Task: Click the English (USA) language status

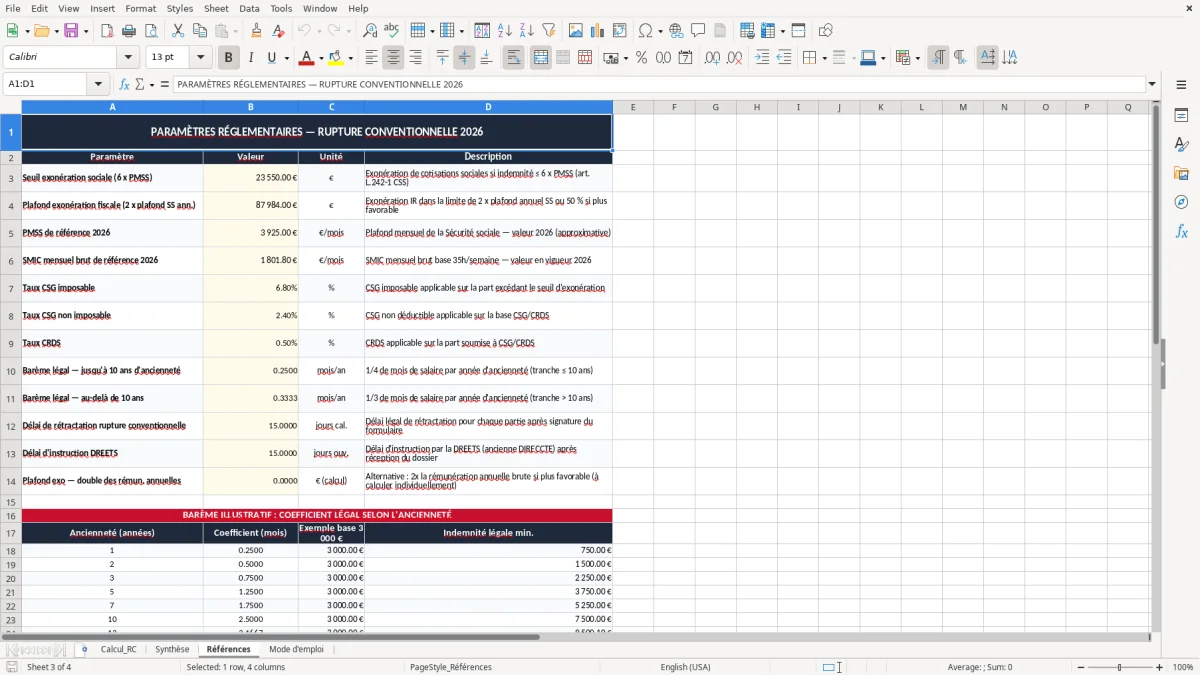Action: [x=685, y=667]
